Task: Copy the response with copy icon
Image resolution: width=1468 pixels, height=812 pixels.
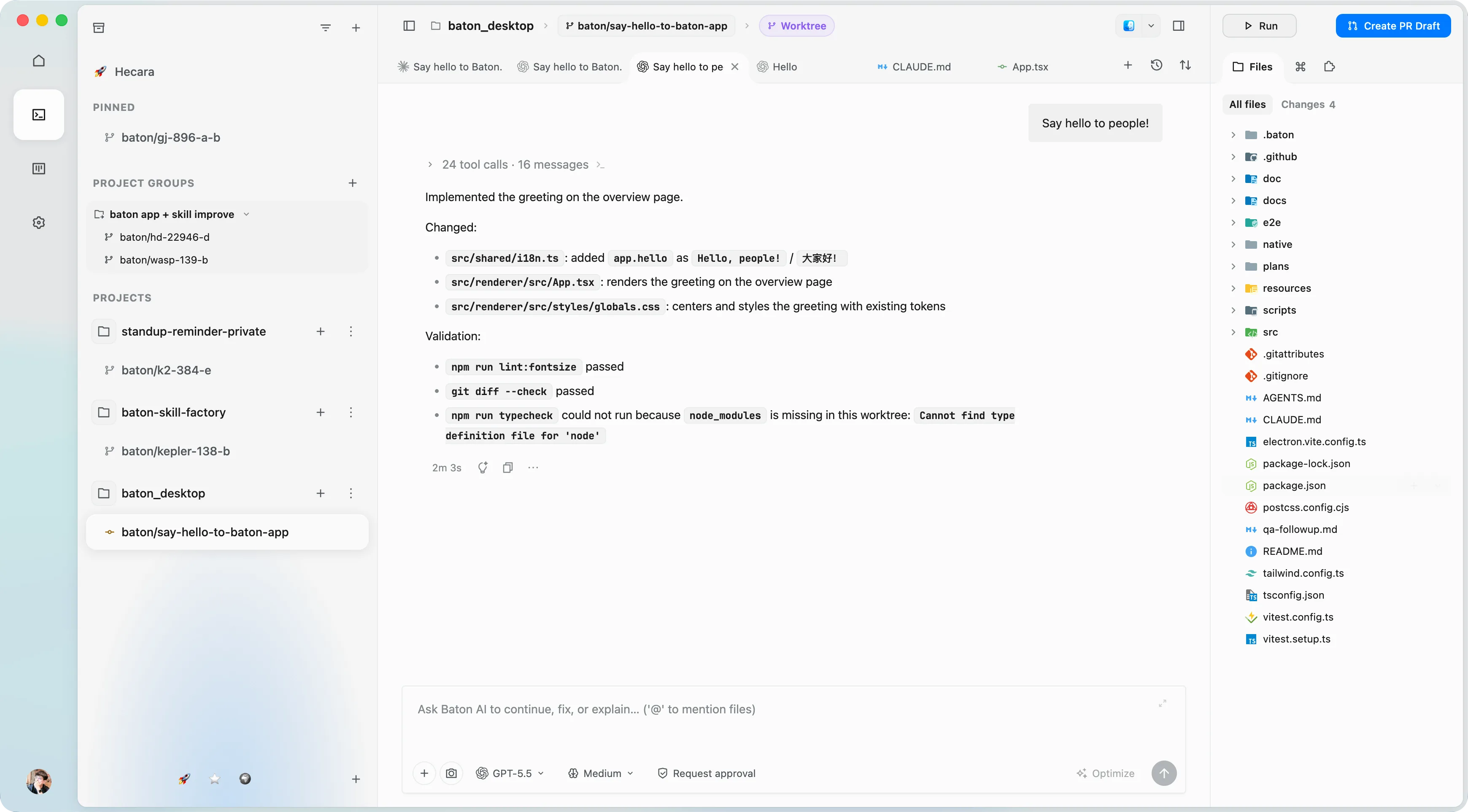Action: (508, 468)
